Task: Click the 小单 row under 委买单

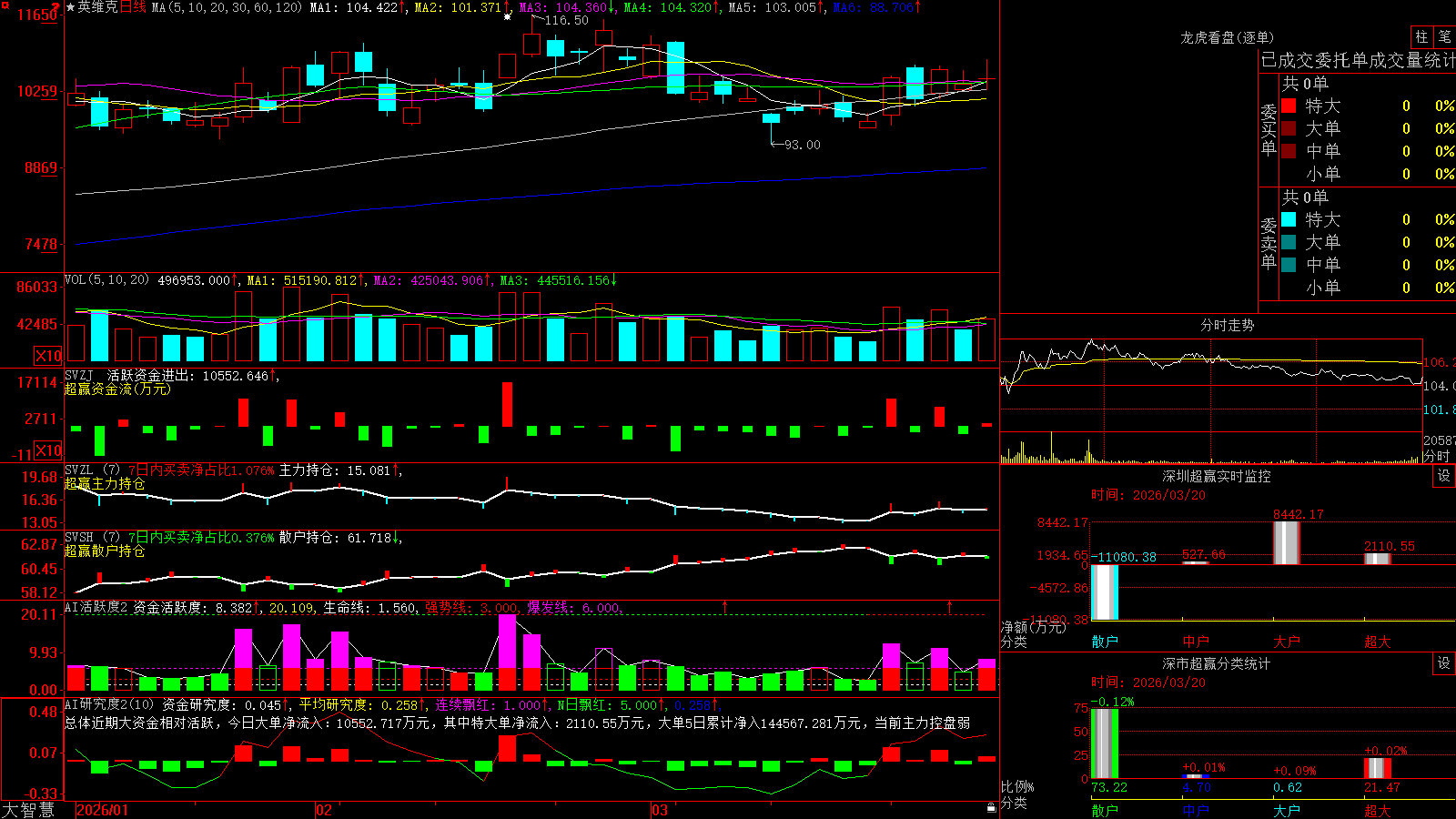Action: 1367,174
